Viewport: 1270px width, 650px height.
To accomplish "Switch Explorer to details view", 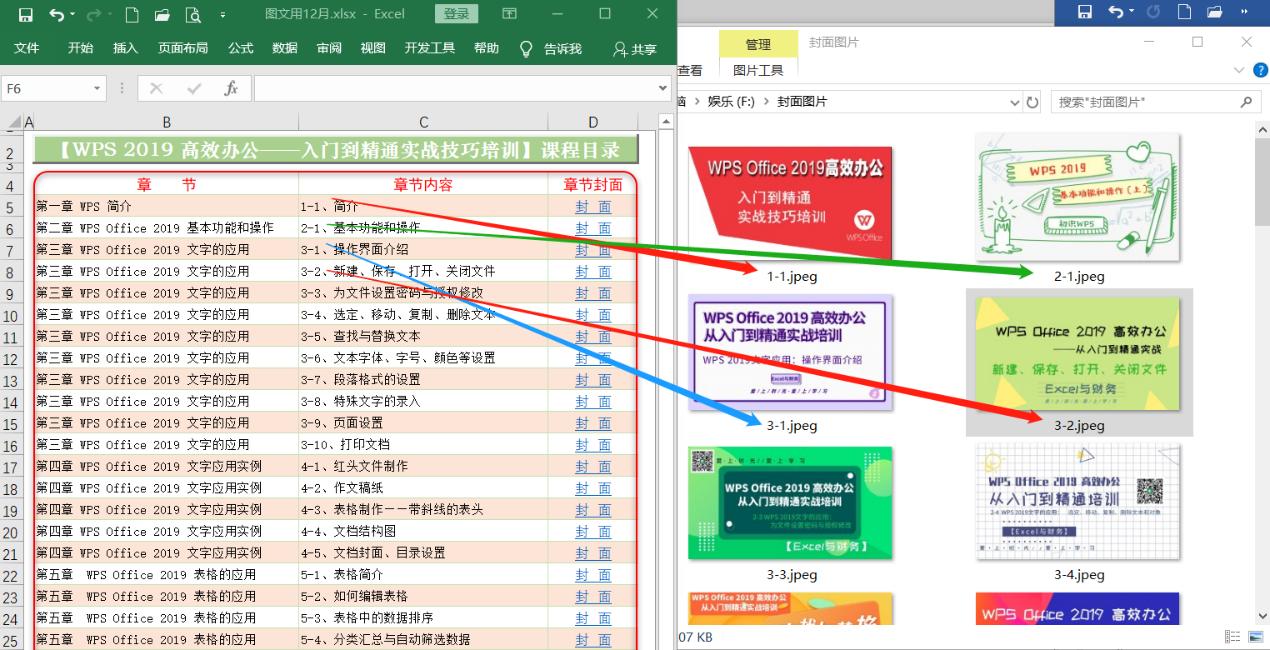I will point(1234,637).
